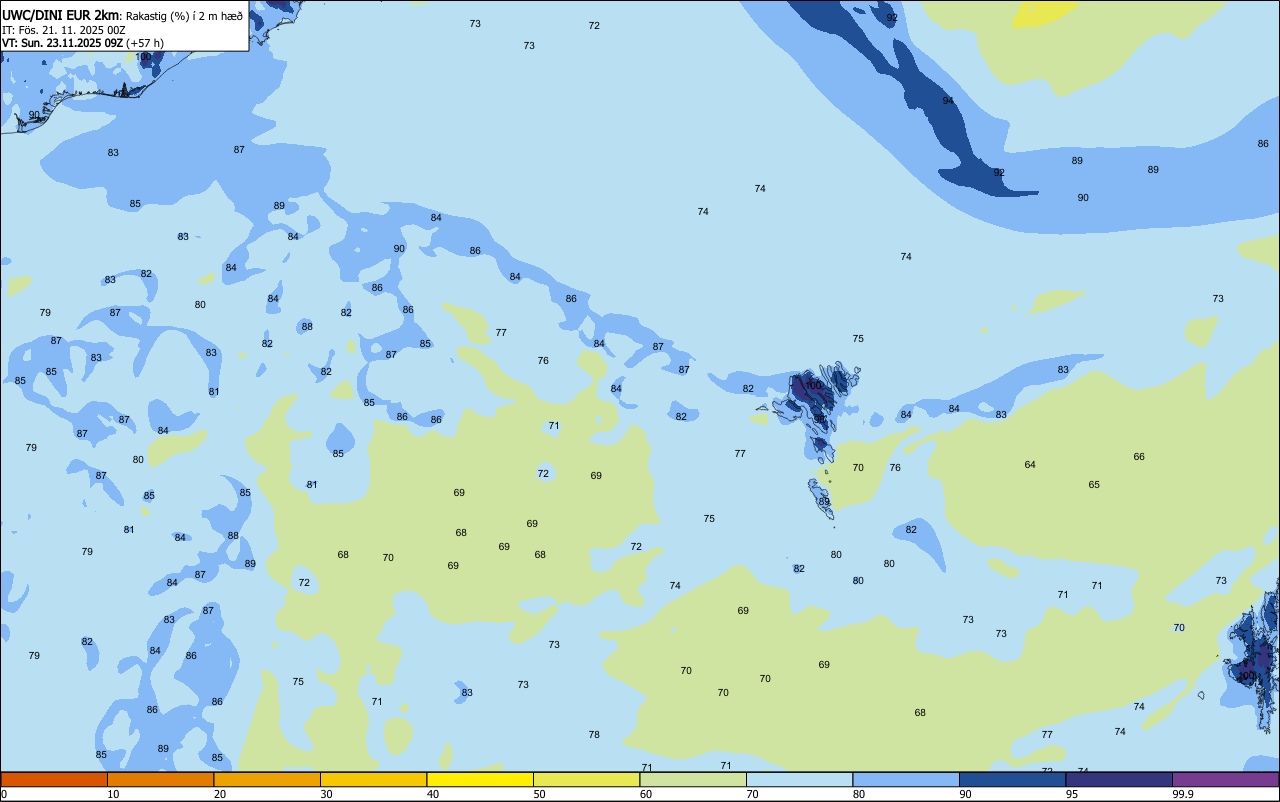The image size is (1280, 802).
Task: Choose the 80–90 medium blue legend swatch
Action: (906, 779)
